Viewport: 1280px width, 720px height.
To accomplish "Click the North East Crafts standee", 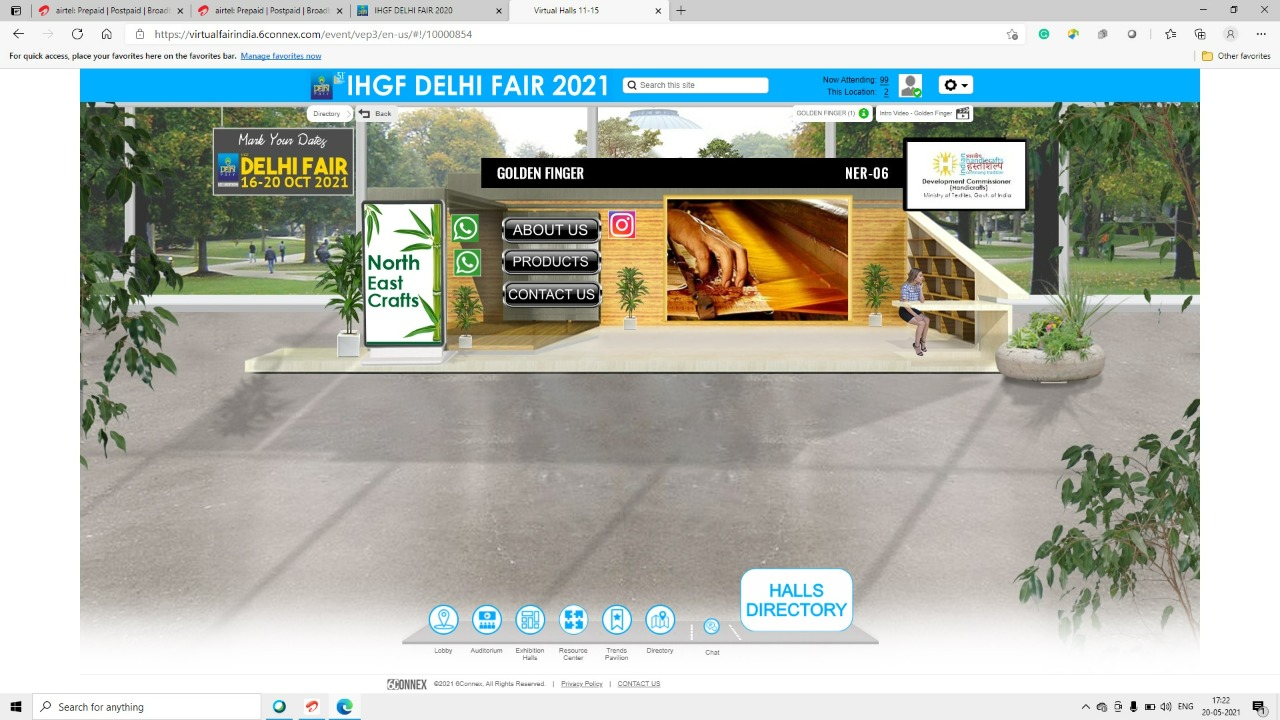I will 403,274.
